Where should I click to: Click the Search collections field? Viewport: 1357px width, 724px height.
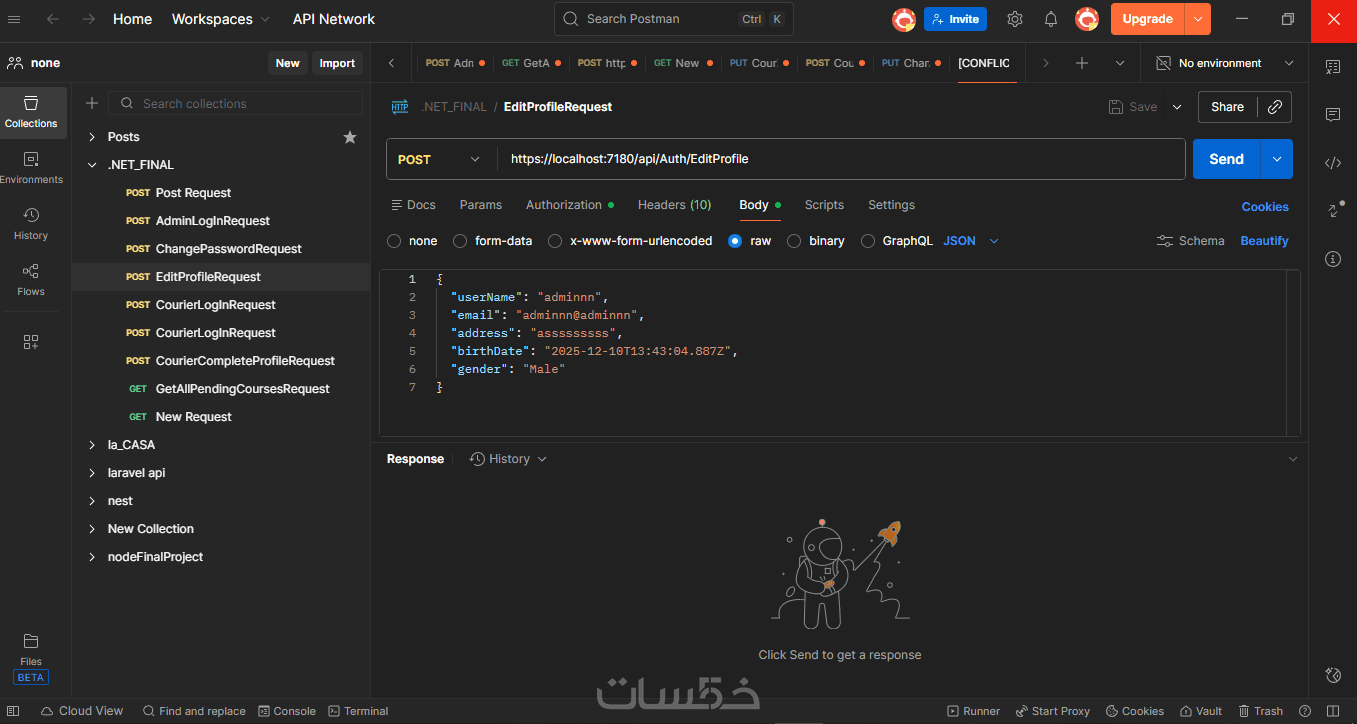[x=236, y=103]
